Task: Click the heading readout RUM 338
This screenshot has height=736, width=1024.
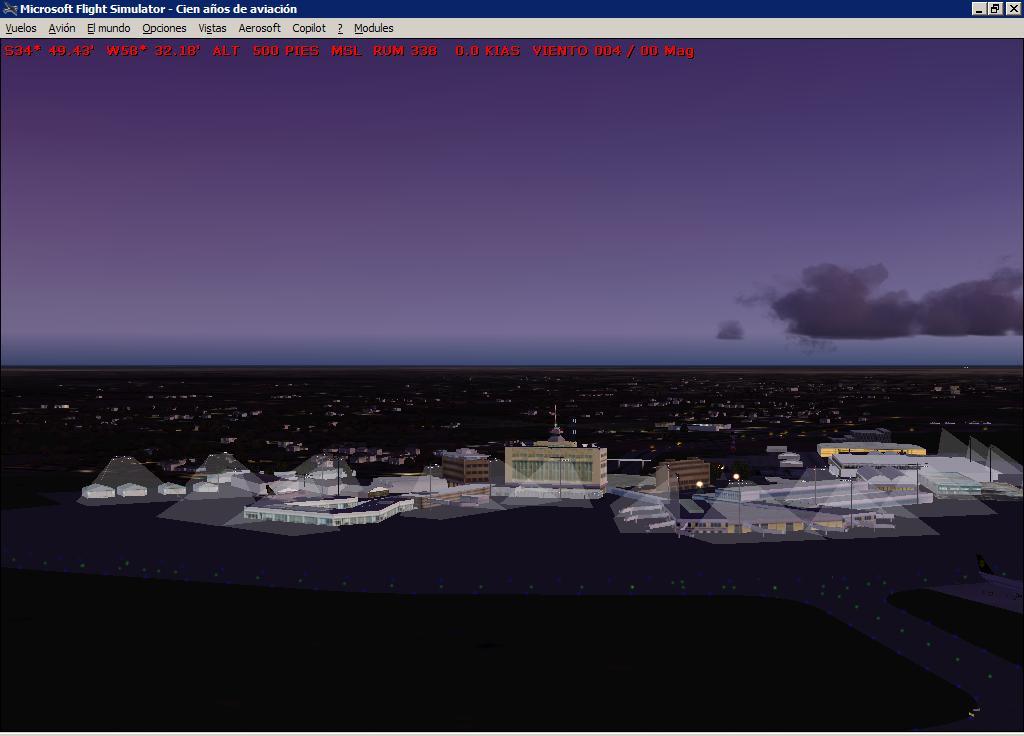Action: (405, 50)
